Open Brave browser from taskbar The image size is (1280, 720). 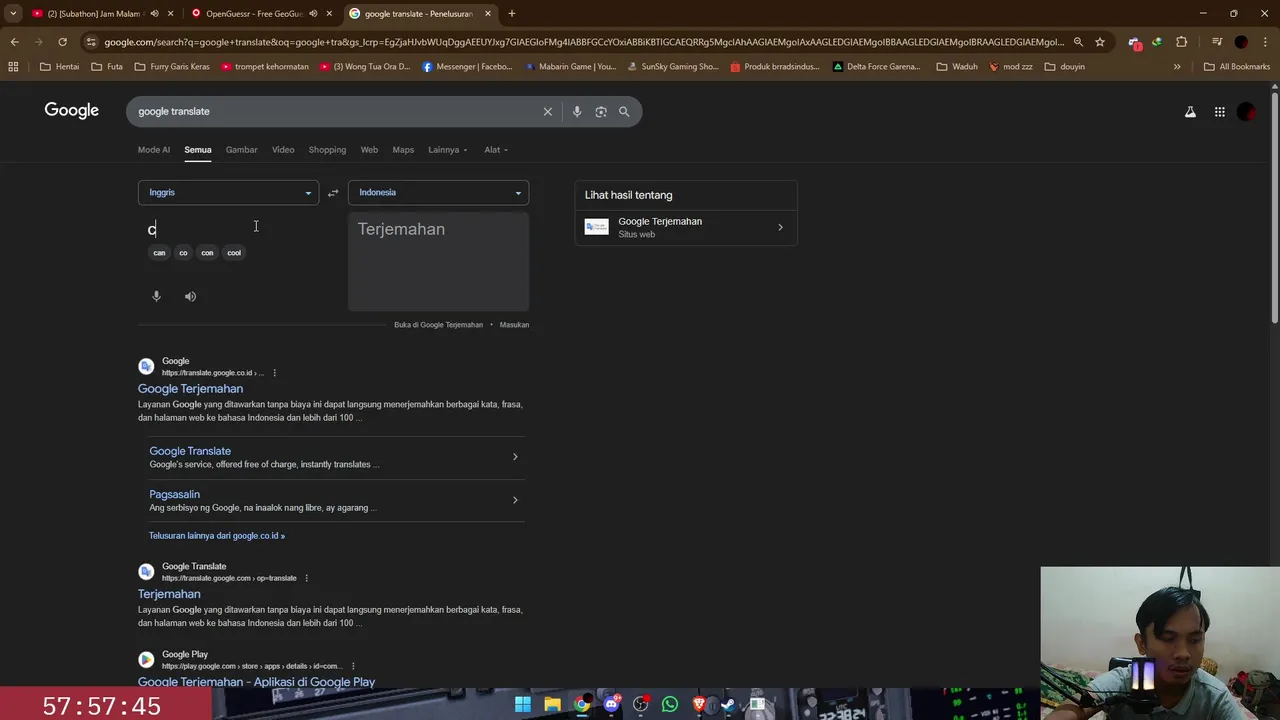pos(699,704)
